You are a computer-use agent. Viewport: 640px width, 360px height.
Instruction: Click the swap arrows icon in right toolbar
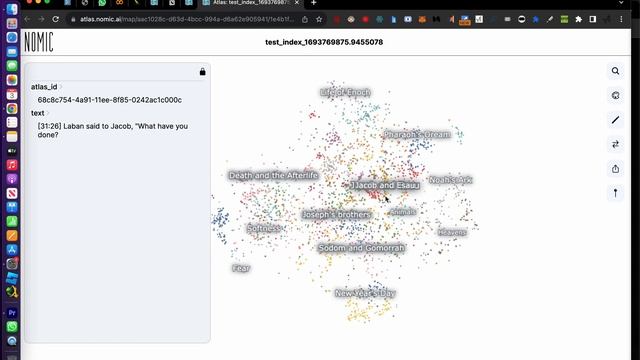tap(615, 144)
